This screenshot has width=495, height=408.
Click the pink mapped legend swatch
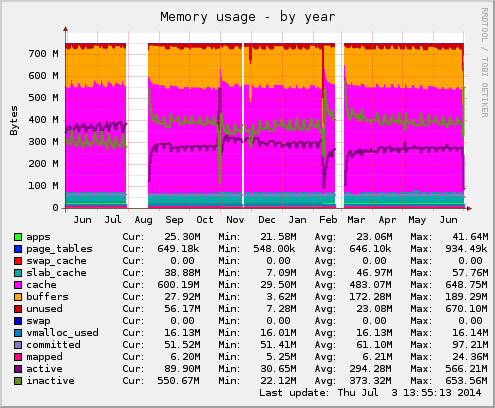[x=18, y=357]
